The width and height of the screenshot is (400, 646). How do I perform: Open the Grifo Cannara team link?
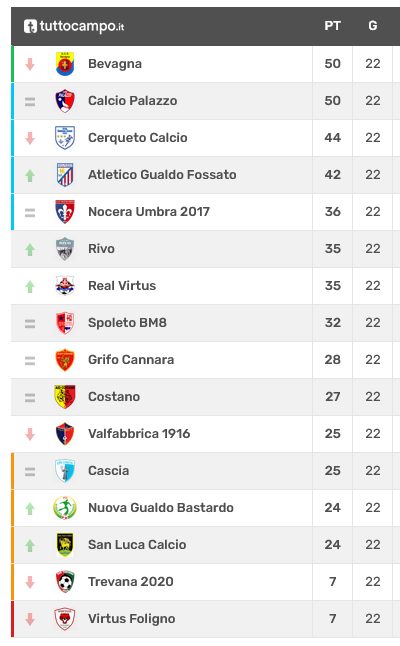pyautogui.click(x=131, y=360)
